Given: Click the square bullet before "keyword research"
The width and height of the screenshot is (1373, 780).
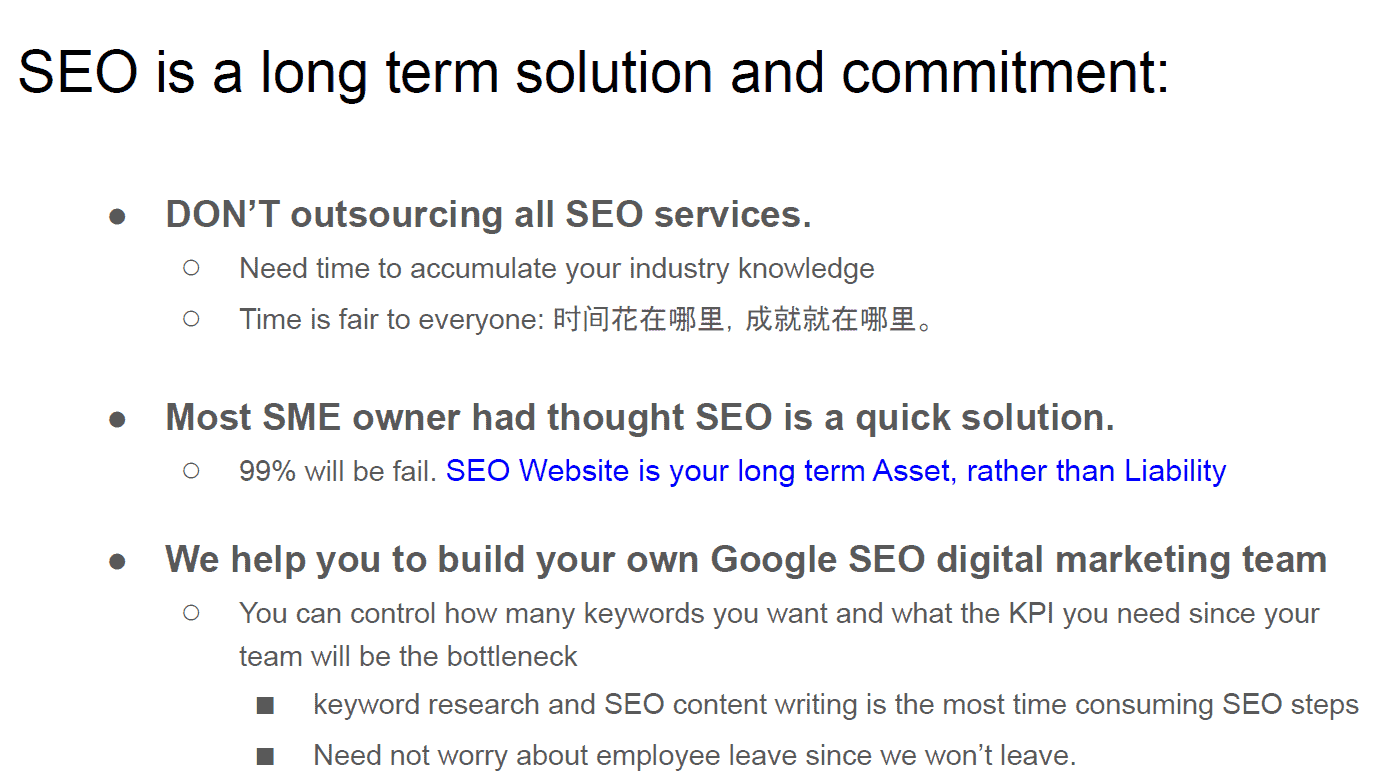Looking at the screenshot, I should tap(265, 706).
